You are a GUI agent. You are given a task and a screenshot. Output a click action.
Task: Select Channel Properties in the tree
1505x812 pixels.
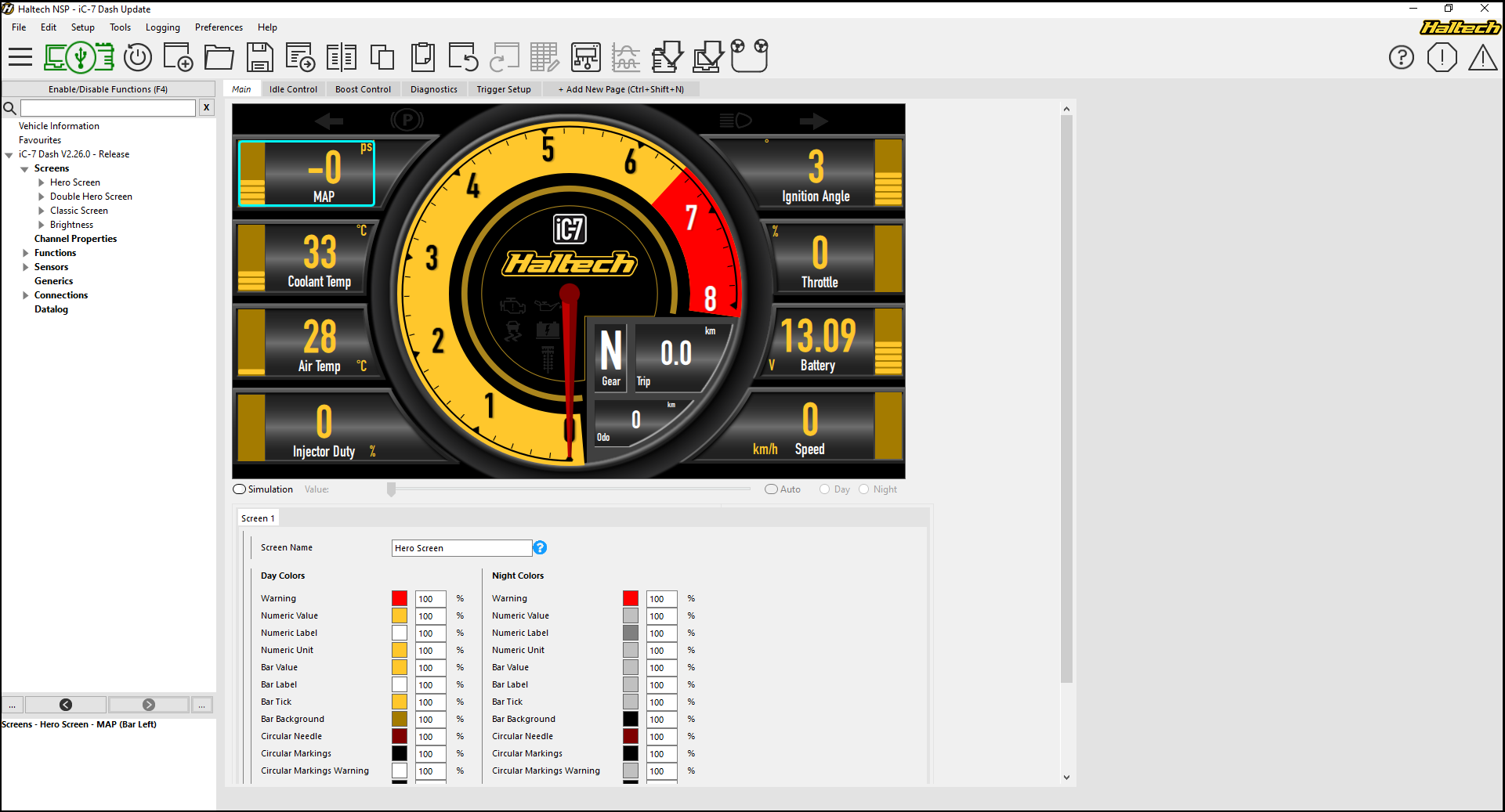(x=75, y=239)
